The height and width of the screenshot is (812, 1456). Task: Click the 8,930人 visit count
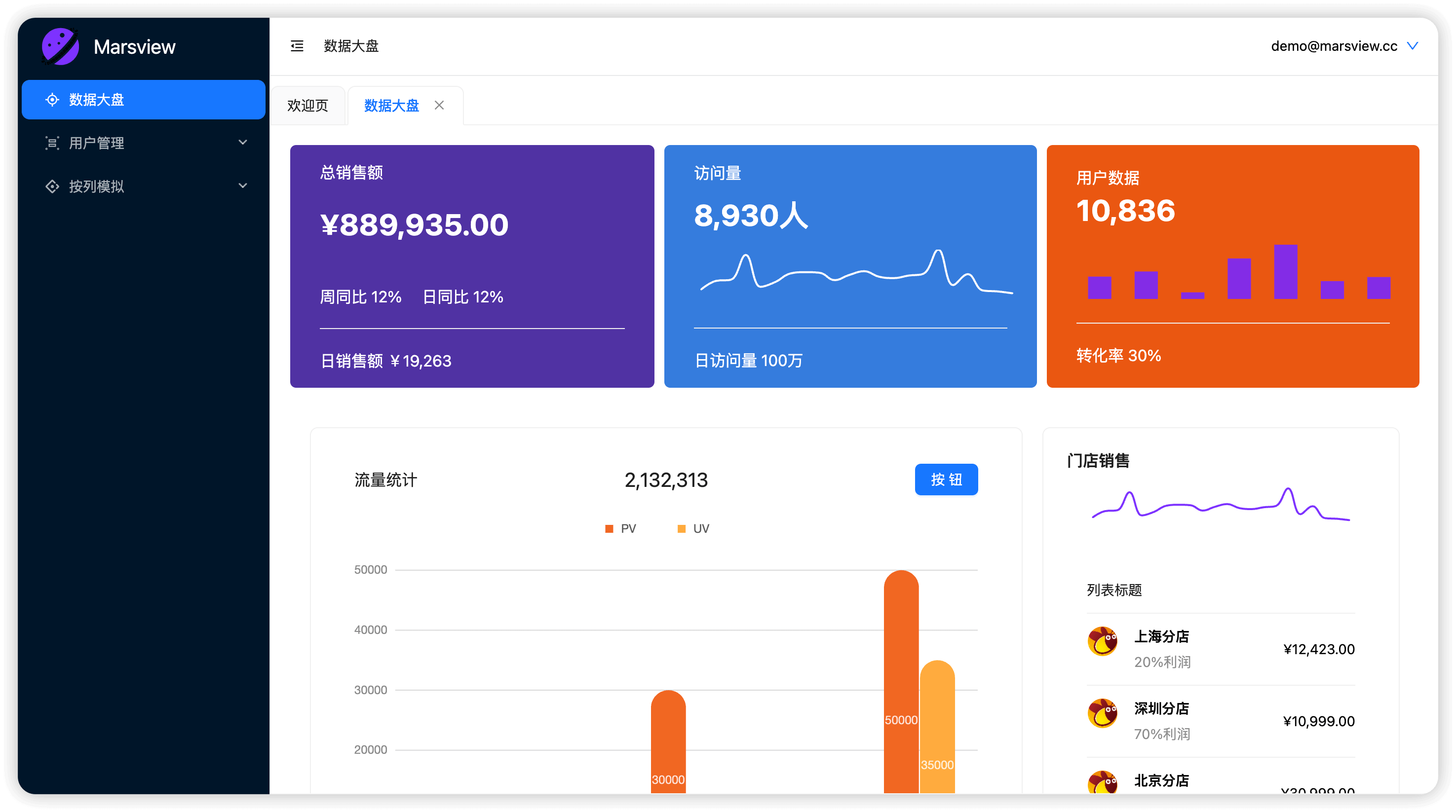(751, 215)
